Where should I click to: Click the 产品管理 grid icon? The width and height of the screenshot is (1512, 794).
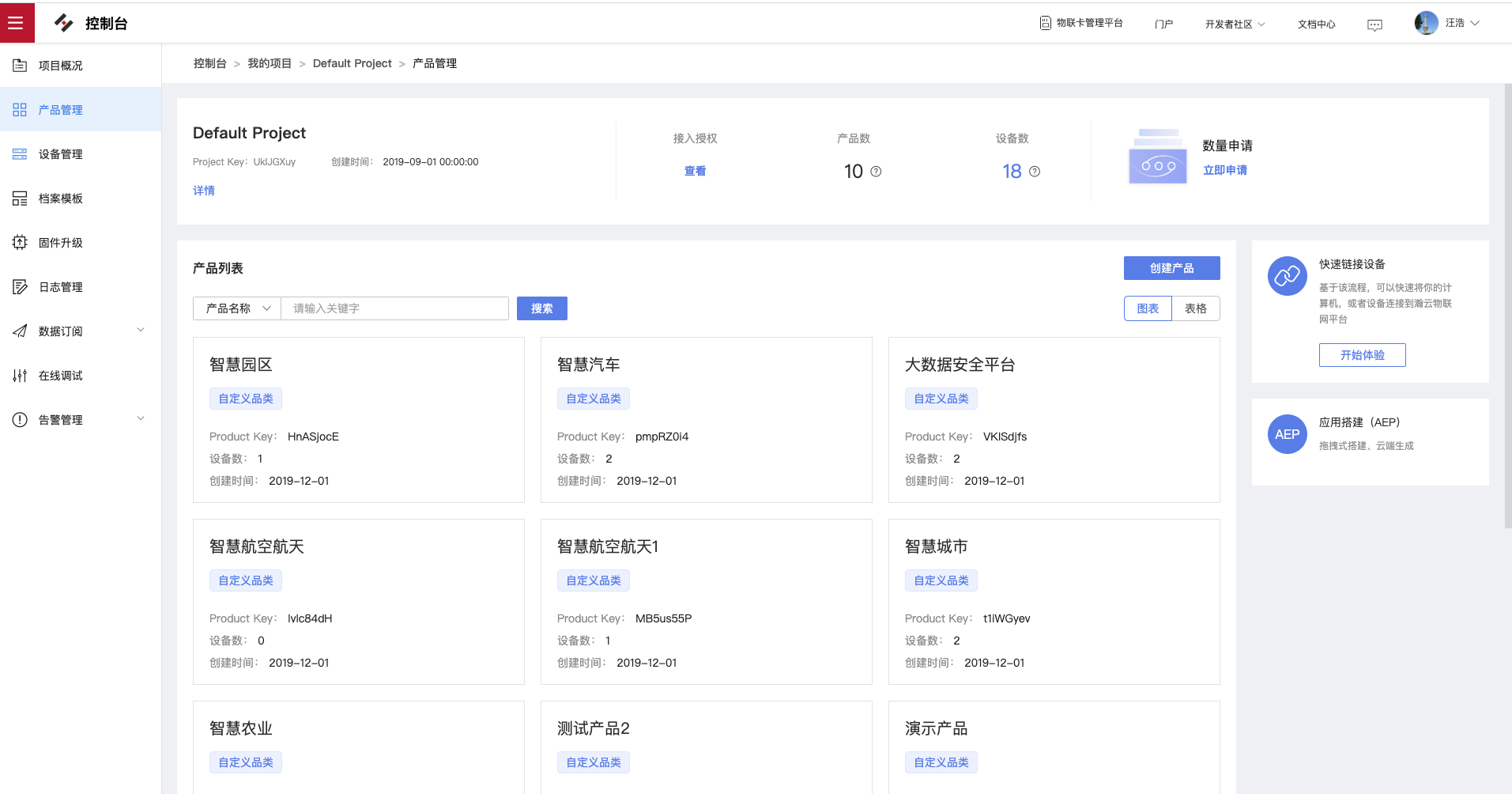pos(20,110)
